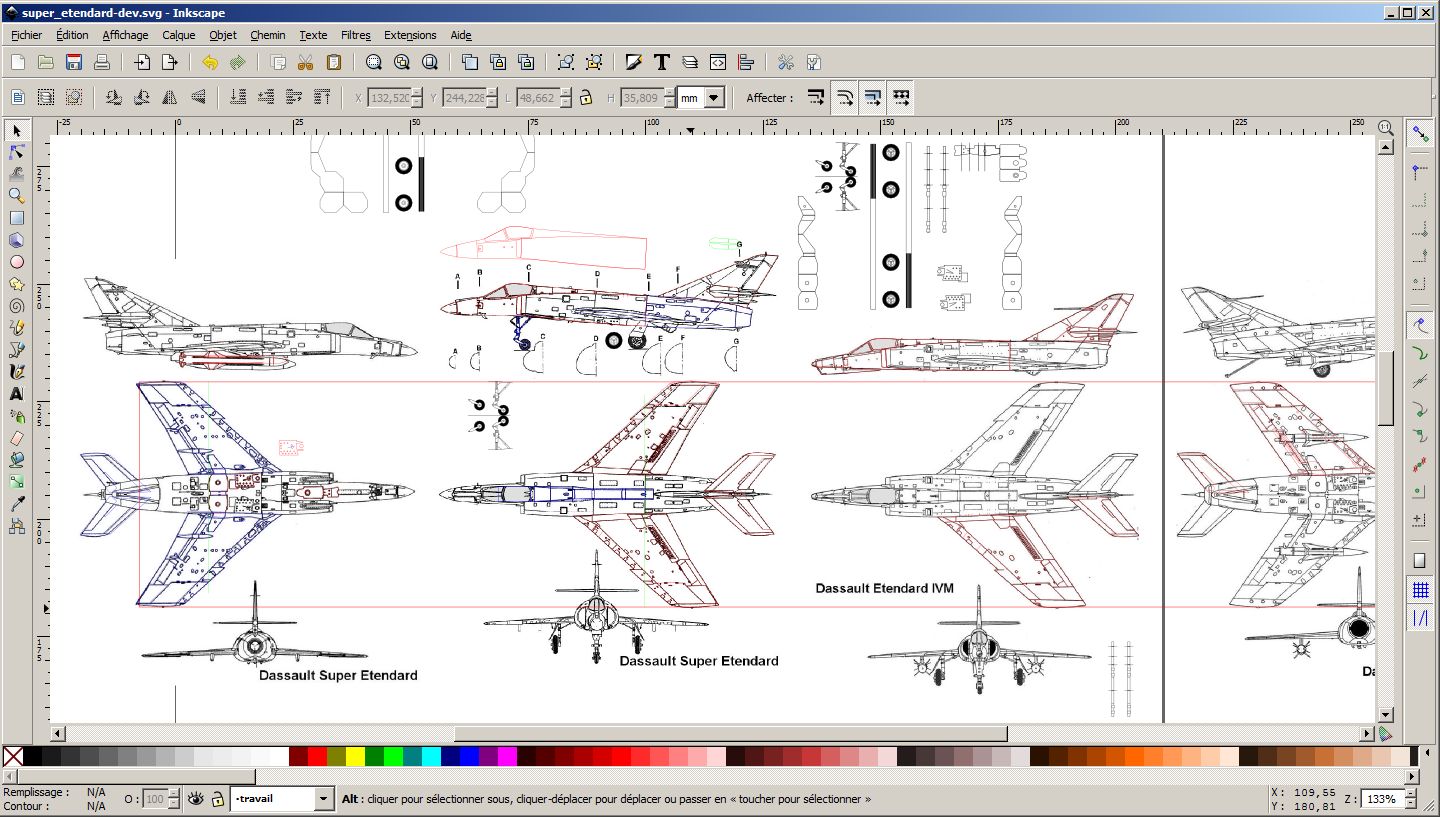The image size is (1440, 817).
Task: Select the Node editing tool
Action: pyautogui.click(x=17, y=152)
